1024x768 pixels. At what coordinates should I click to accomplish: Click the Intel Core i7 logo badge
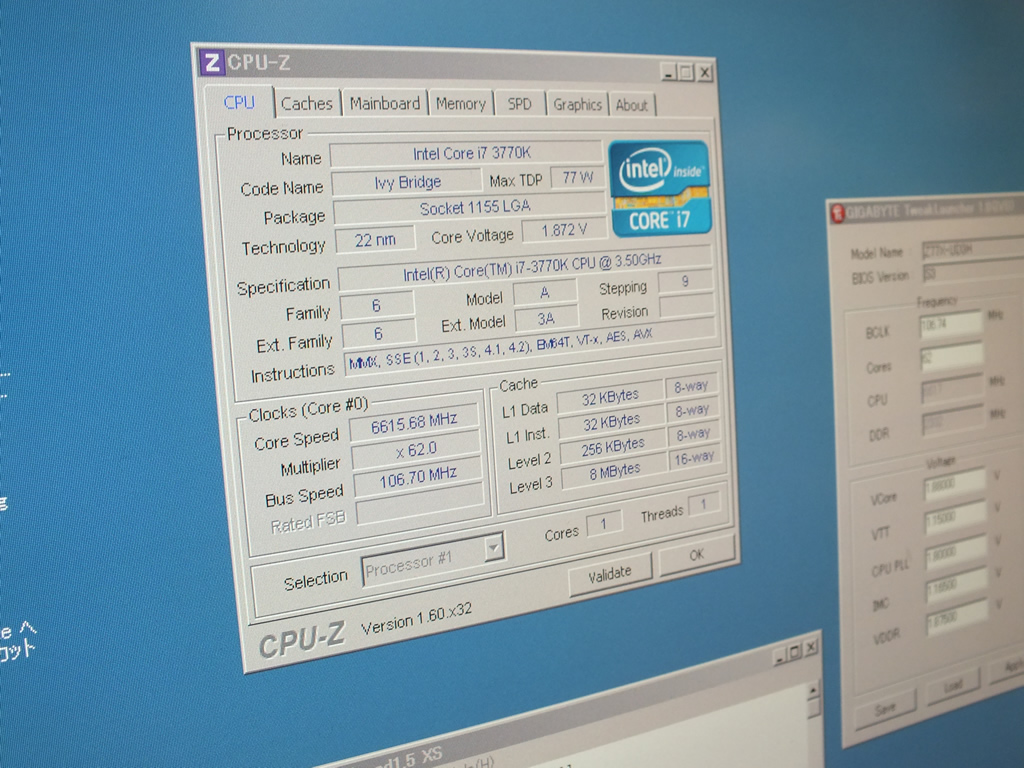click(659, 189)
